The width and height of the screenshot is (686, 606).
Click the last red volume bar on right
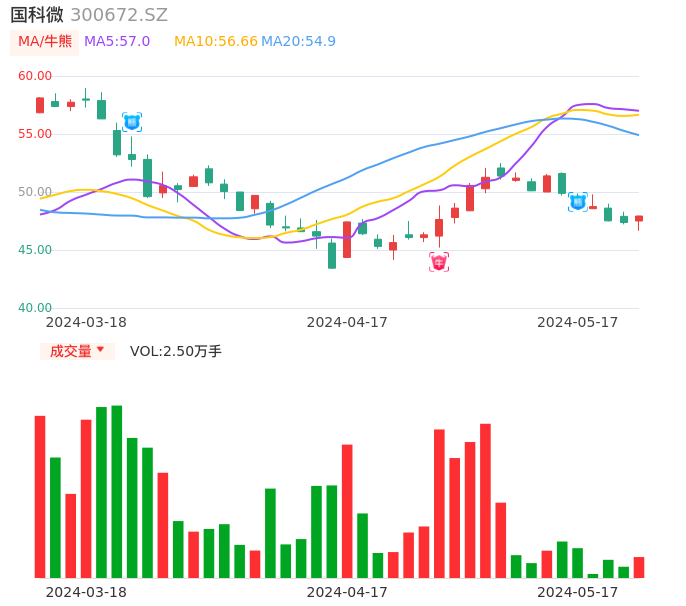coord(639,567)
